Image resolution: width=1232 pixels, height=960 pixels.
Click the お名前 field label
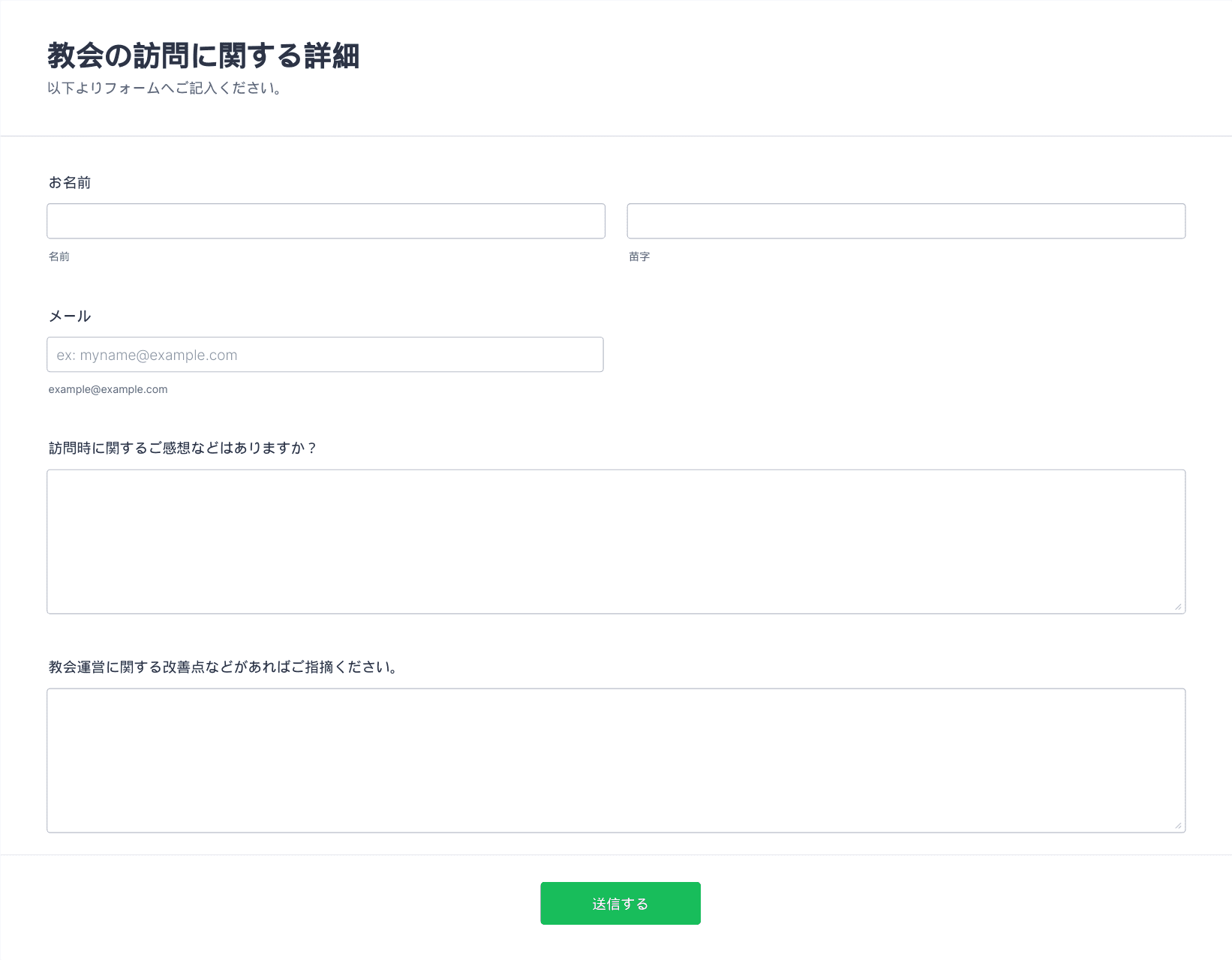[x=70, y=183]
